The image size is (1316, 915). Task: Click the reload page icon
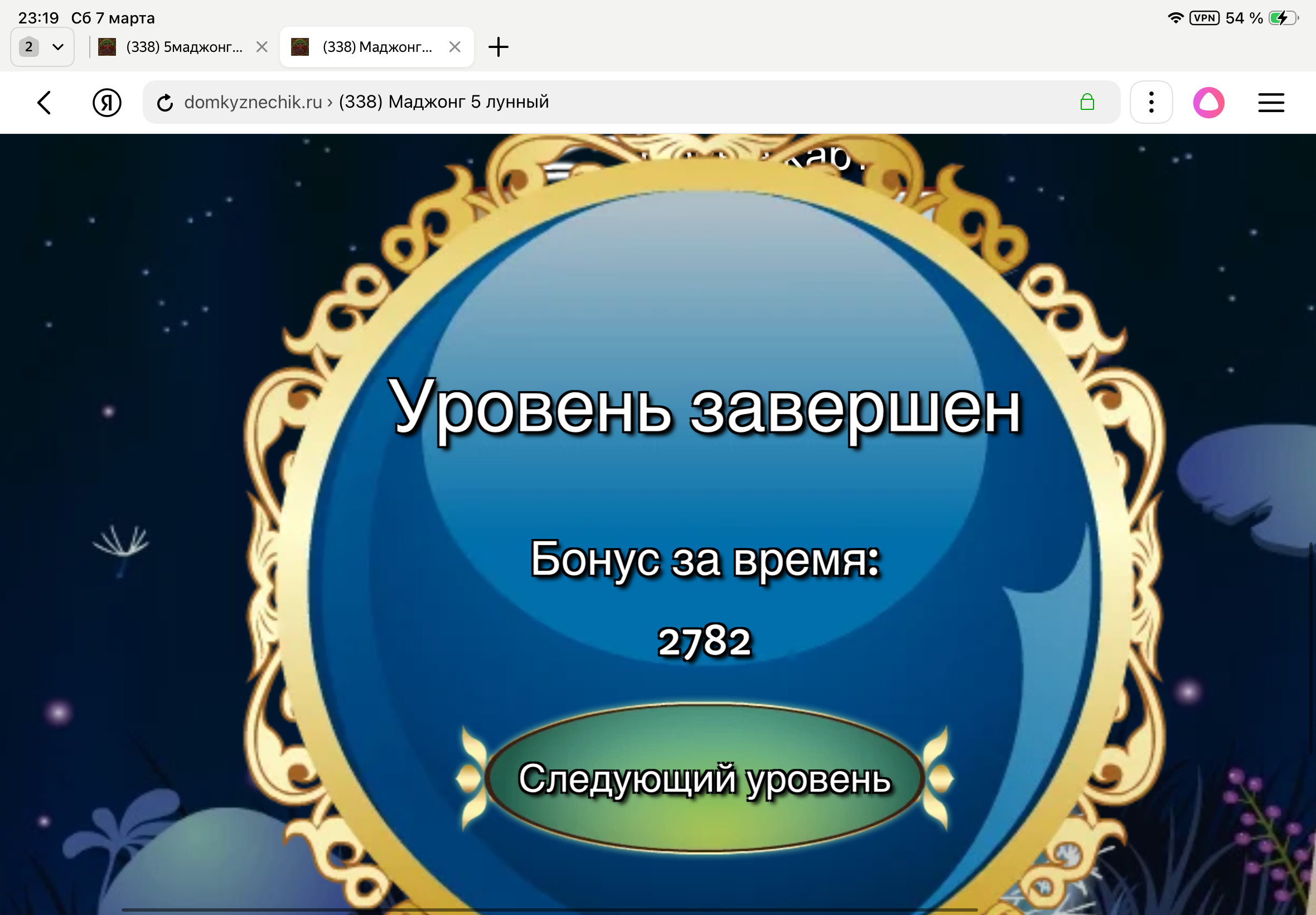coord(165,102)
